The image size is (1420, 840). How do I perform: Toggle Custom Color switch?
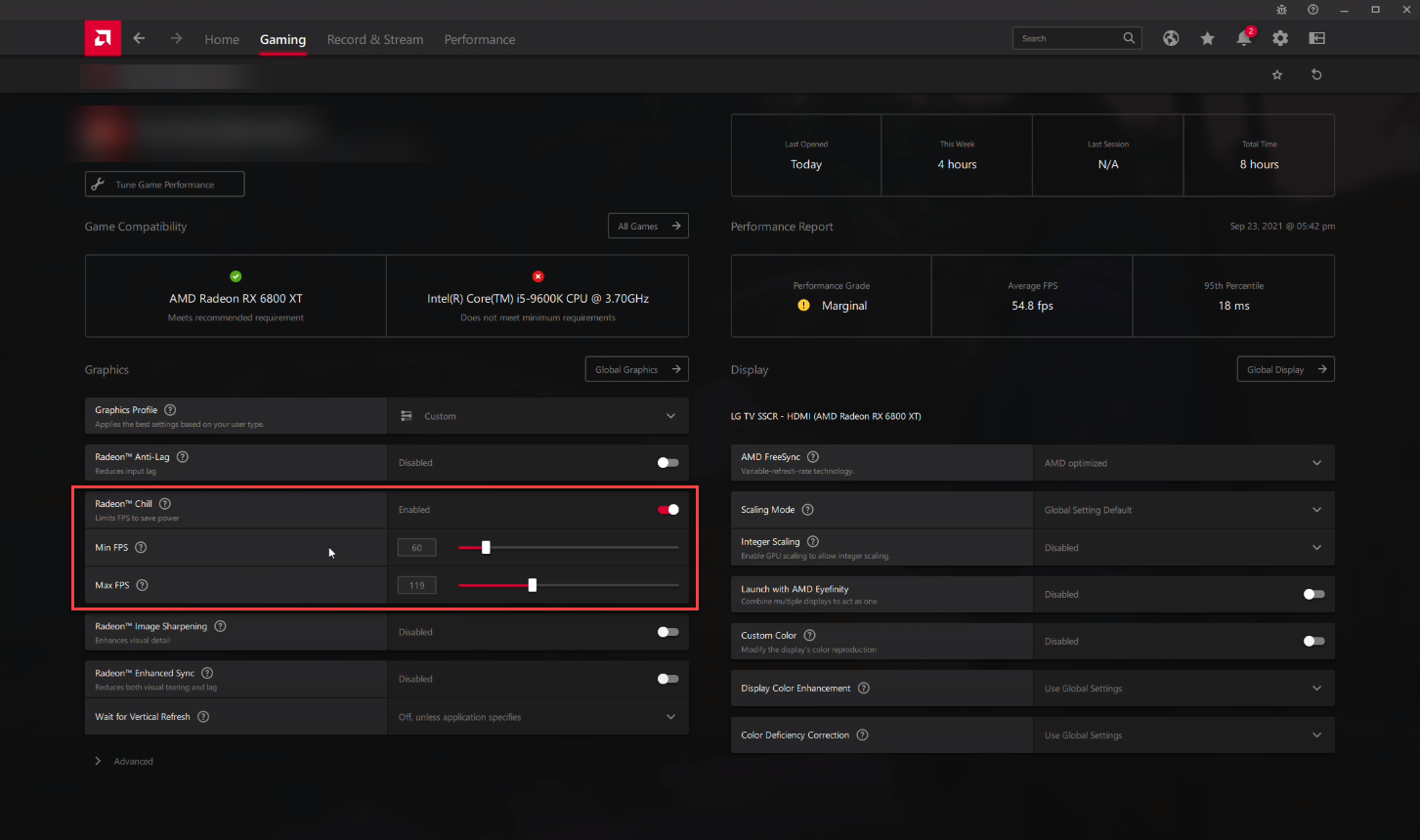coord(1314,641)
